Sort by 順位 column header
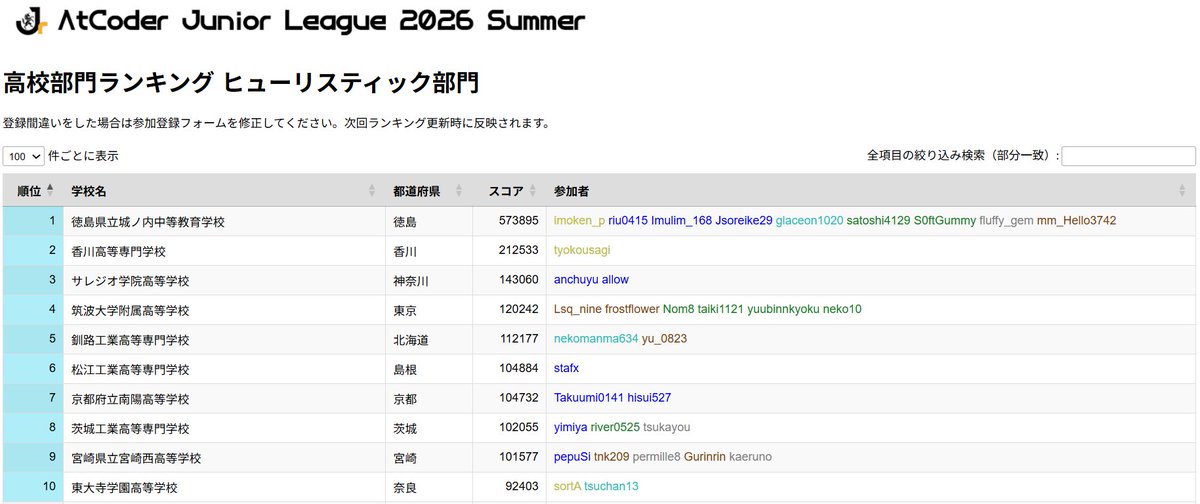Image resolution: width=1200 pixels, height=504 pixels. pos(32,190)
